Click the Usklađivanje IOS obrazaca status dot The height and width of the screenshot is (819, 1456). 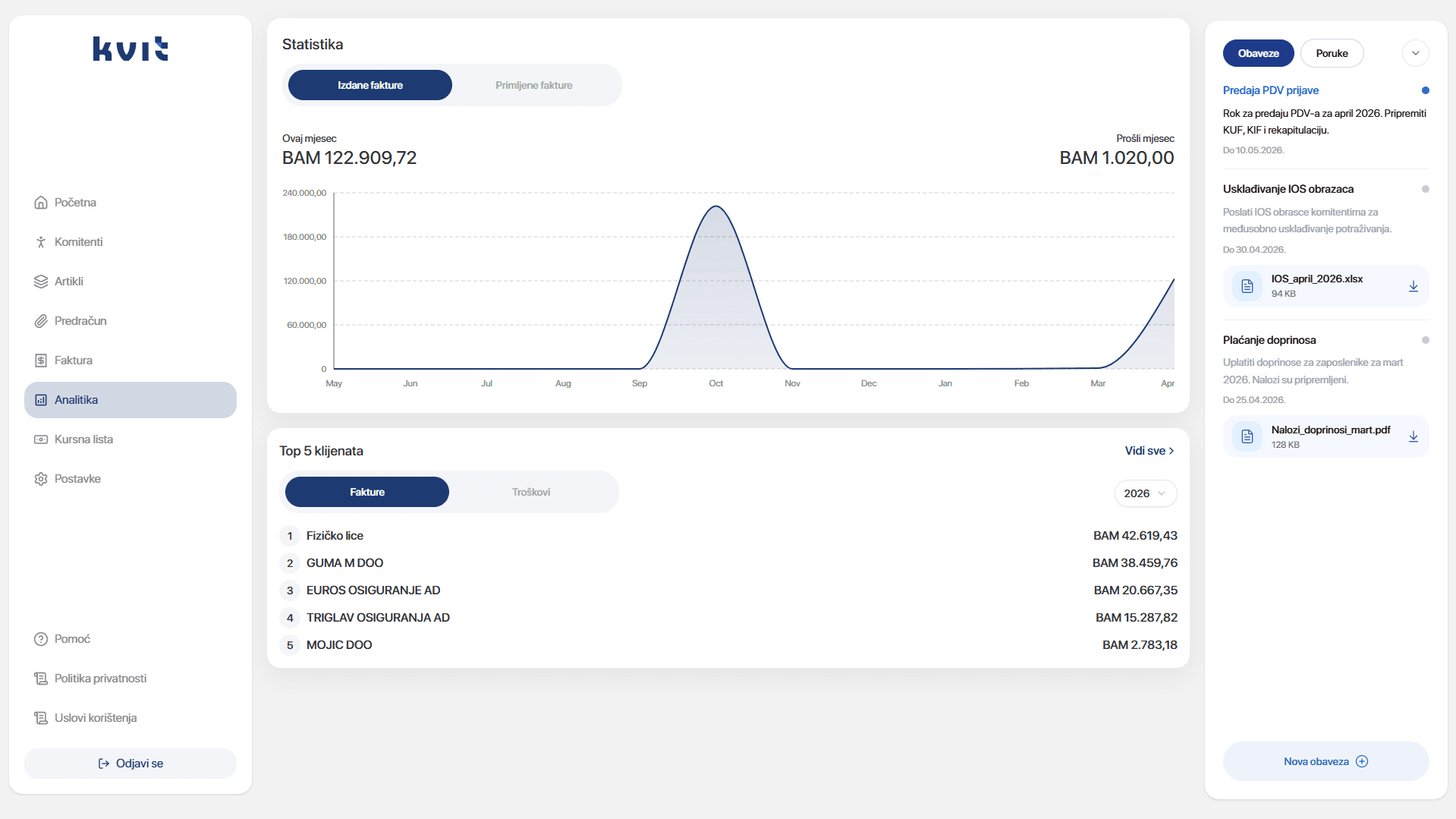tap(1426, 189)
